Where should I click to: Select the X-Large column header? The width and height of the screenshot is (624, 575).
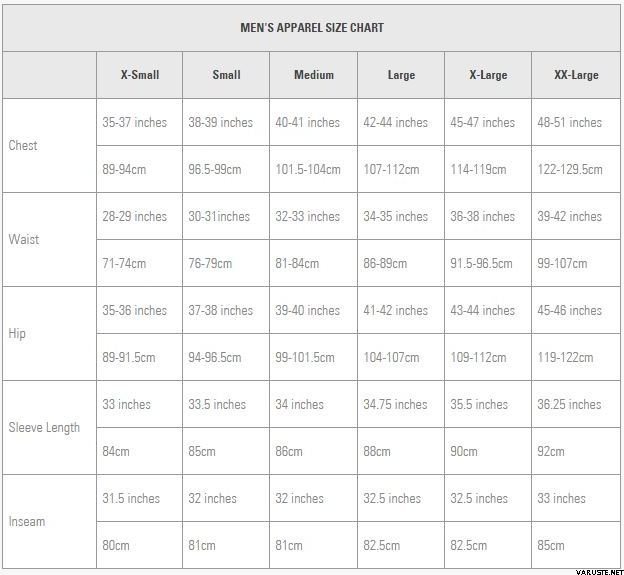pyautogui.click(x=488, y=75)
